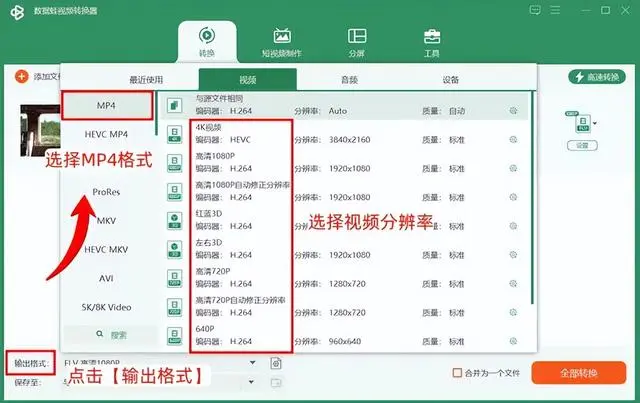Select HEVC MP4 in the format list
Screen dimensions: 640x403
107,134
